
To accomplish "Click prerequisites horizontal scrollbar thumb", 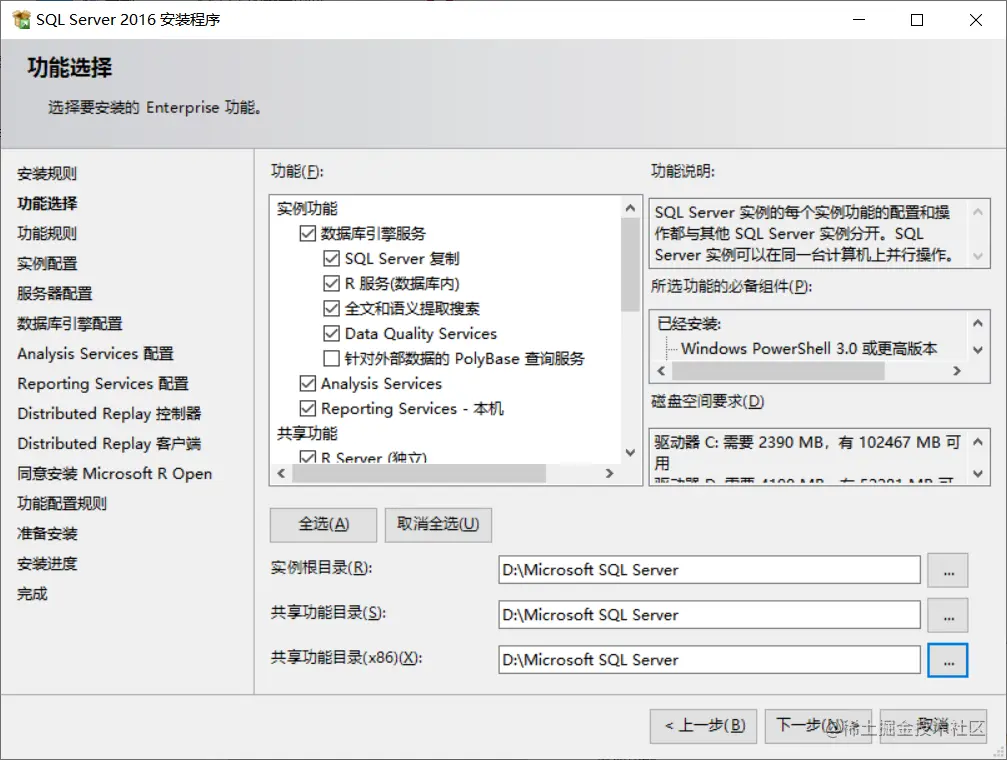I will pyautogui.click(x=778, y=371).
